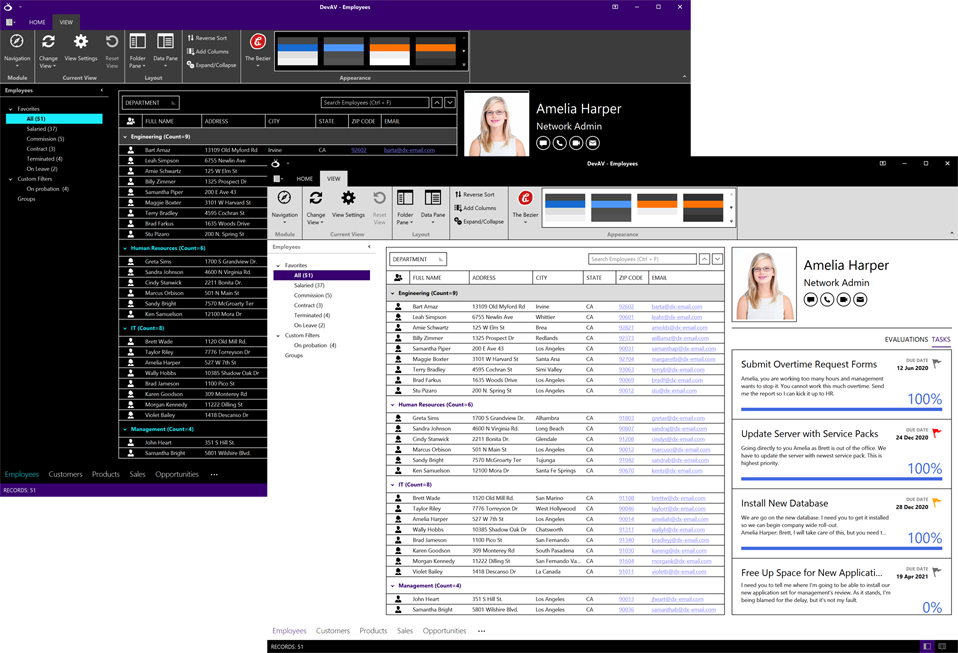Click Folder Pane button in front light window

(405, 206)
